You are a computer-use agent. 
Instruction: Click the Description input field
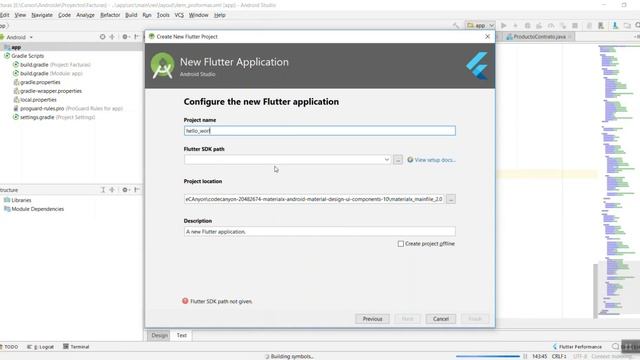pyautogui.click(x=320, y=231)
